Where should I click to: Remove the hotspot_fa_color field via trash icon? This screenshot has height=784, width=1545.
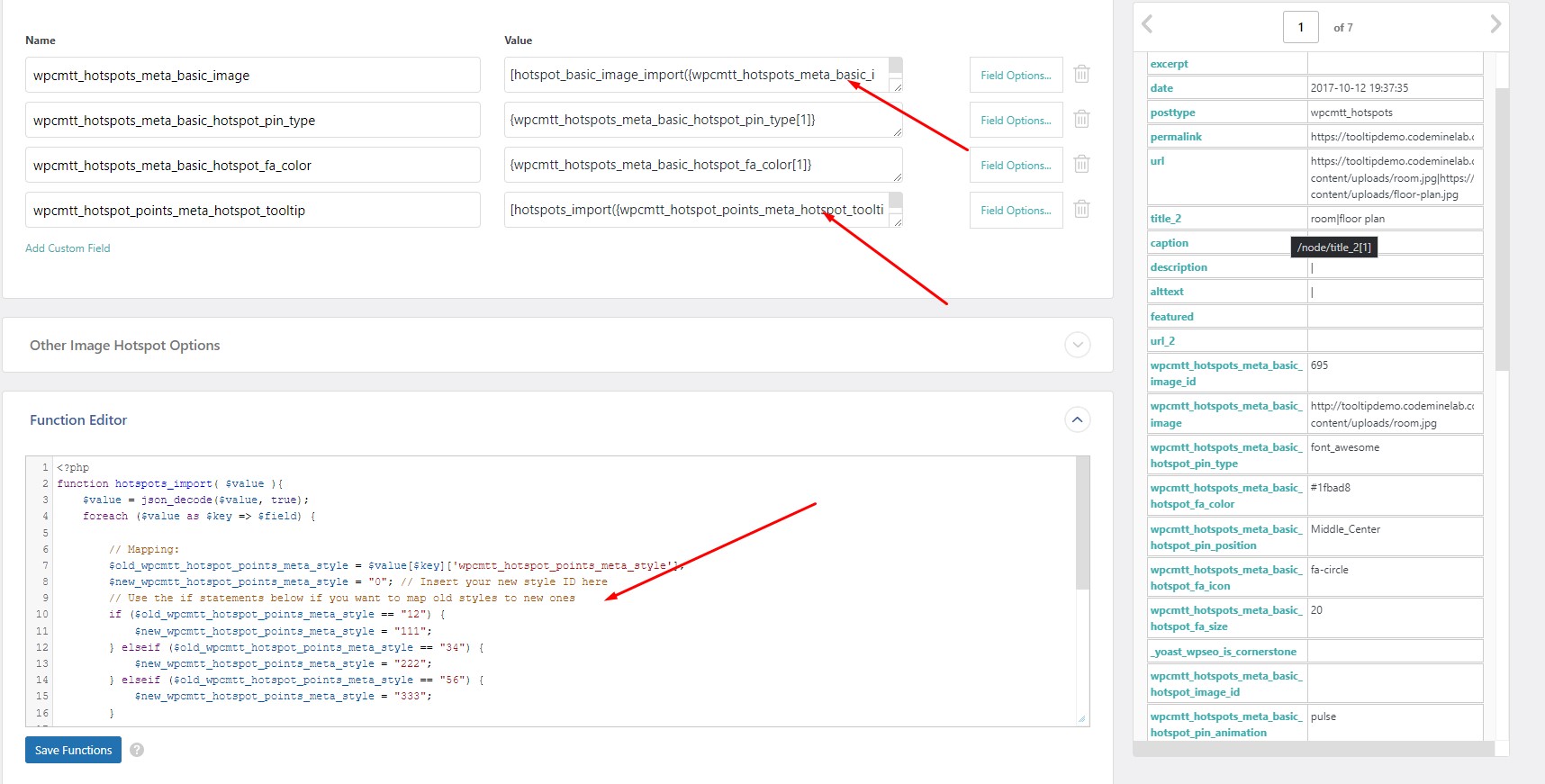coord(1081,165)
